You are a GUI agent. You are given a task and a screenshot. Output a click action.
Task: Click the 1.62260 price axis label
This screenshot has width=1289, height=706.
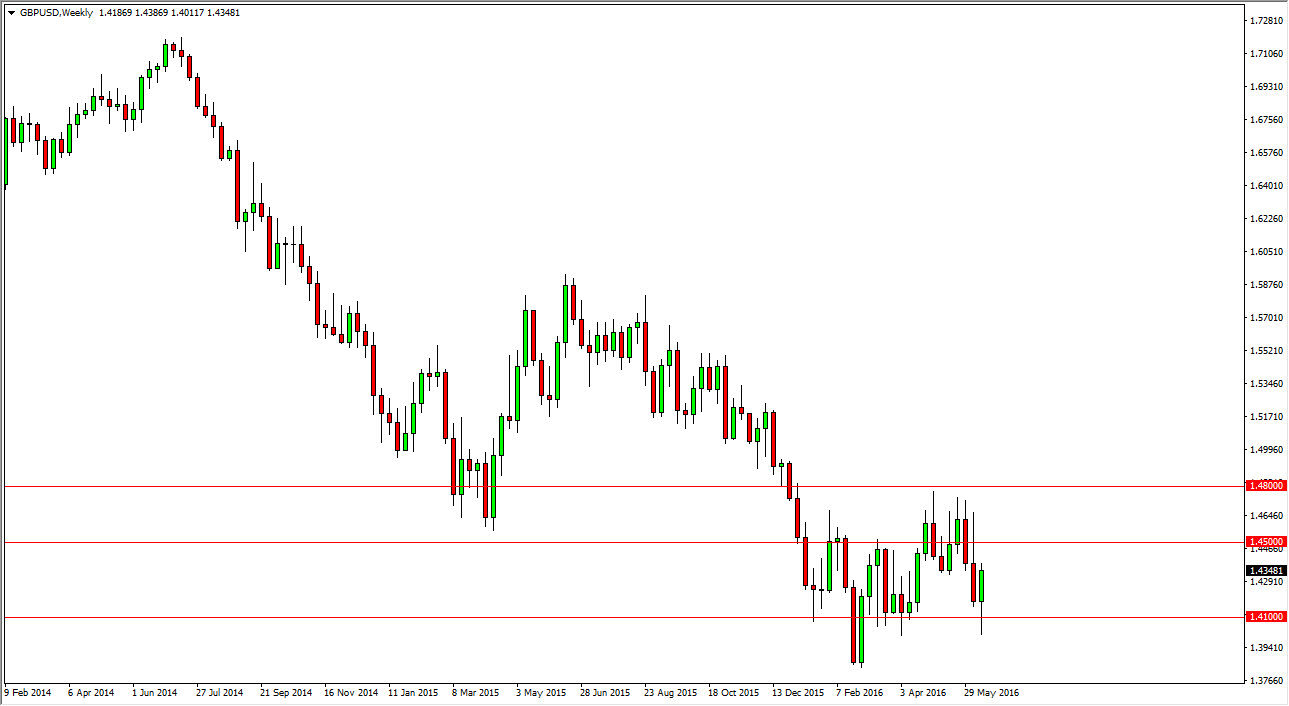(1266, 218)
